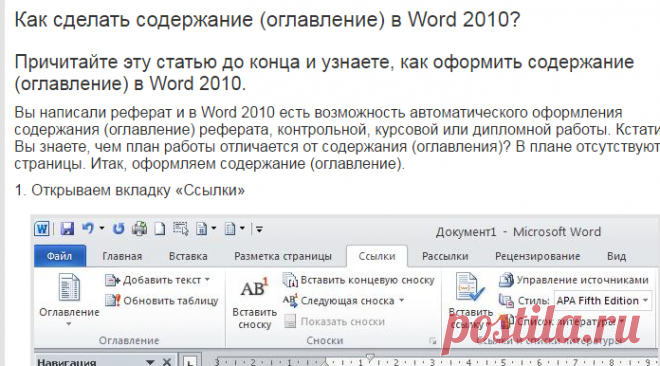Viewport: 660px width, 366px height.
Task: Save the document with the floppy disk icon
Action: tap(67, 229)
